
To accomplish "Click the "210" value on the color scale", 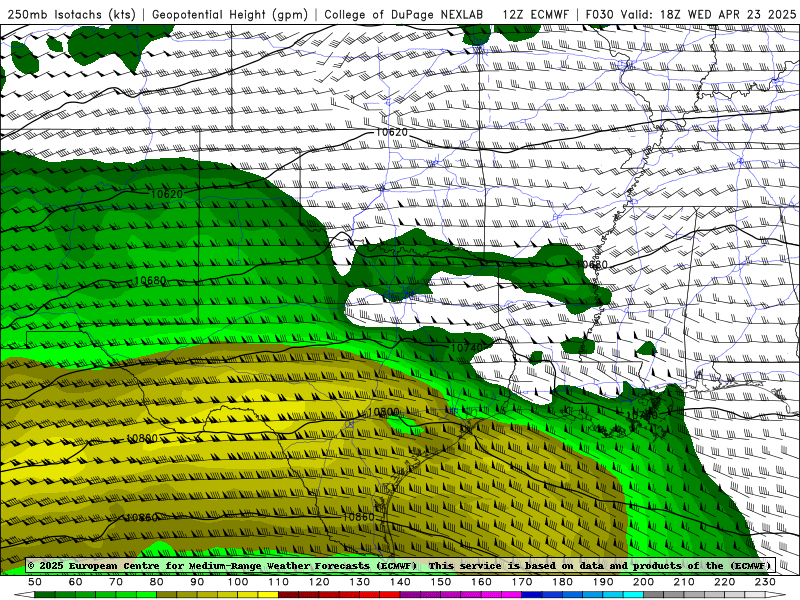I will click(685, 582).
